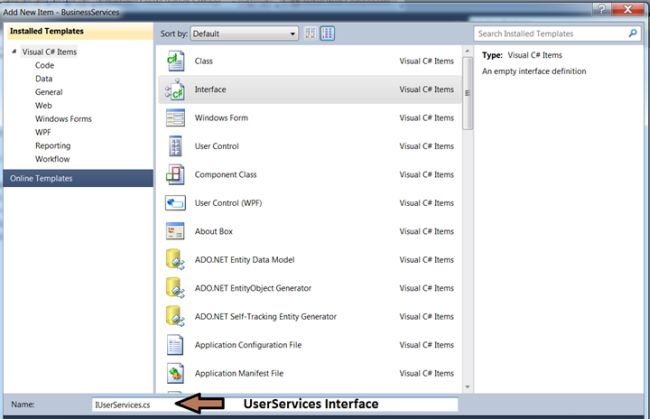Image resolution: width=650 pixels, height=419 pixels.
Task: Open the dialog help question mark
Action: point(601,9)
